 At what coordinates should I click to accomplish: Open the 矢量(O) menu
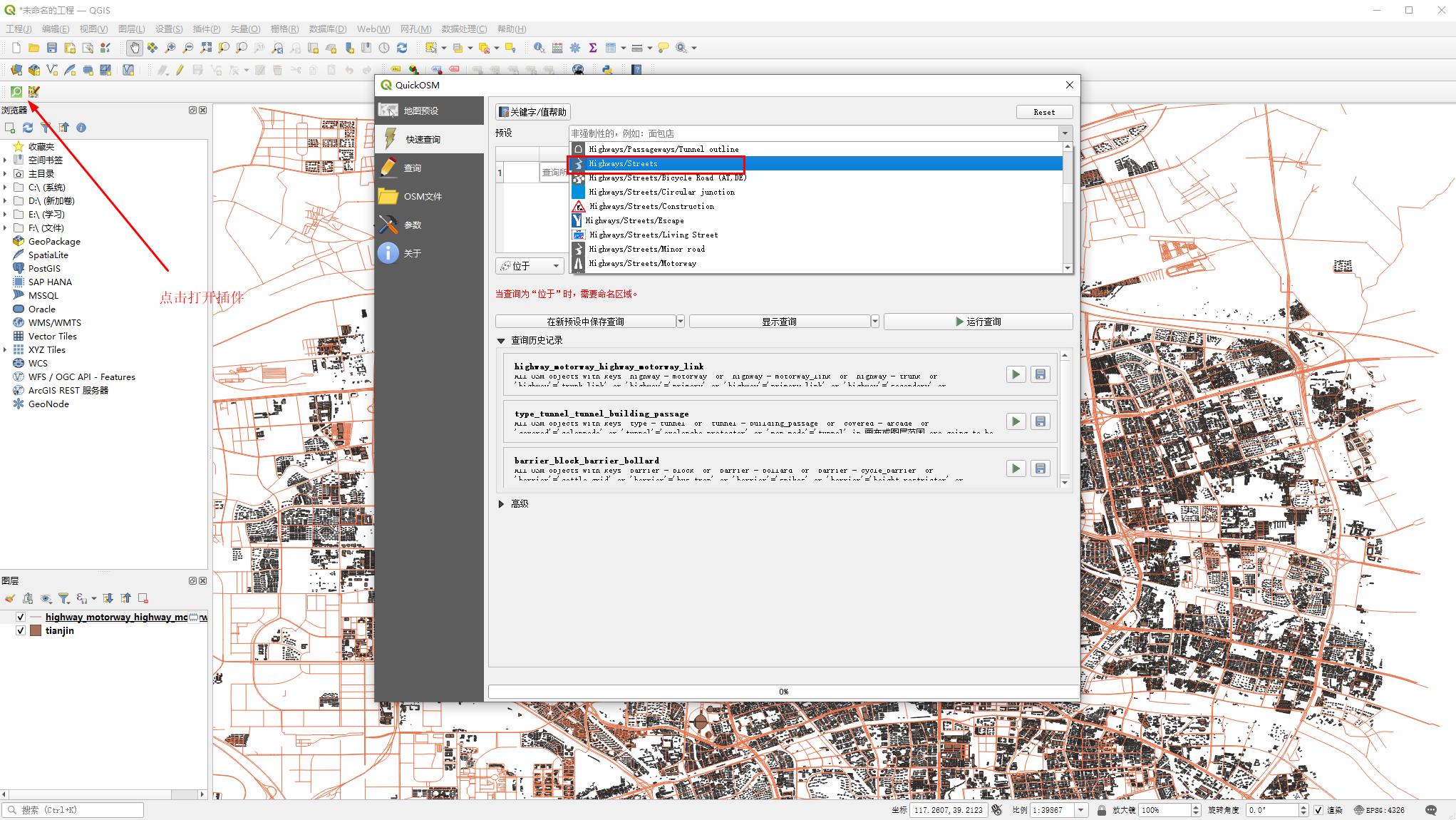point(244,29)
